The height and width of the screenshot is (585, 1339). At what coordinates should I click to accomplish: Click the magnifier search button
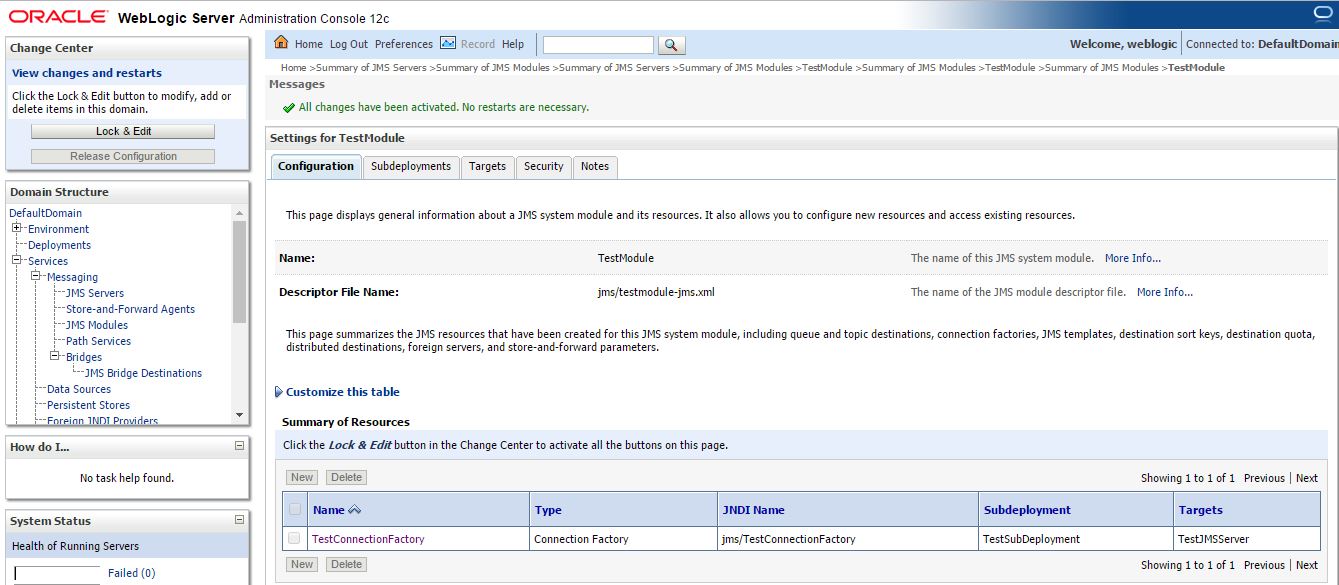tap(672, 45)
